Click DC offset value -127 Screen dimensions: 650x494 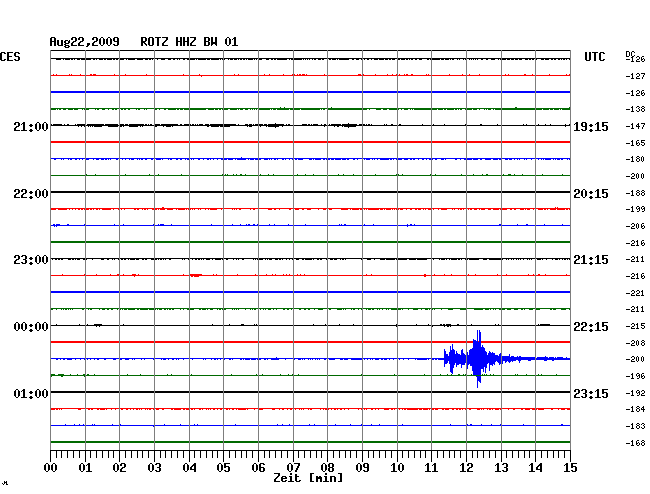[x=635, y=76]
